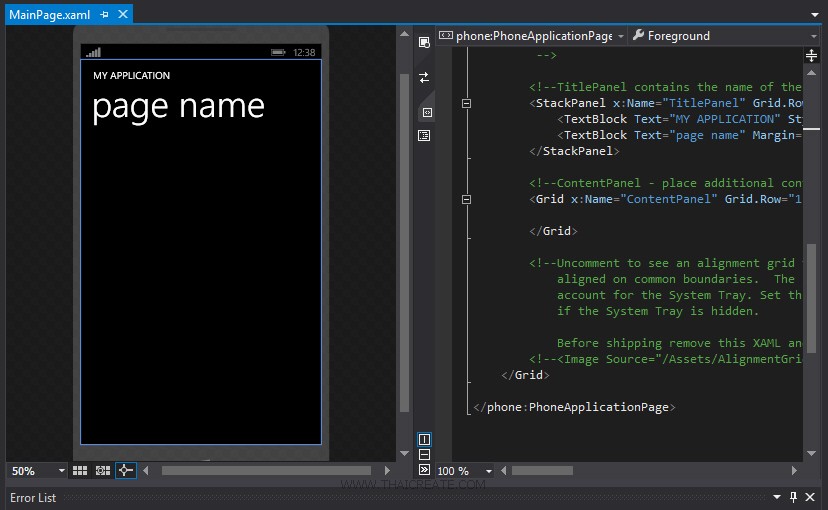
Task: Collapse the Grid ContentPanel code block
Action: (467, 199)
